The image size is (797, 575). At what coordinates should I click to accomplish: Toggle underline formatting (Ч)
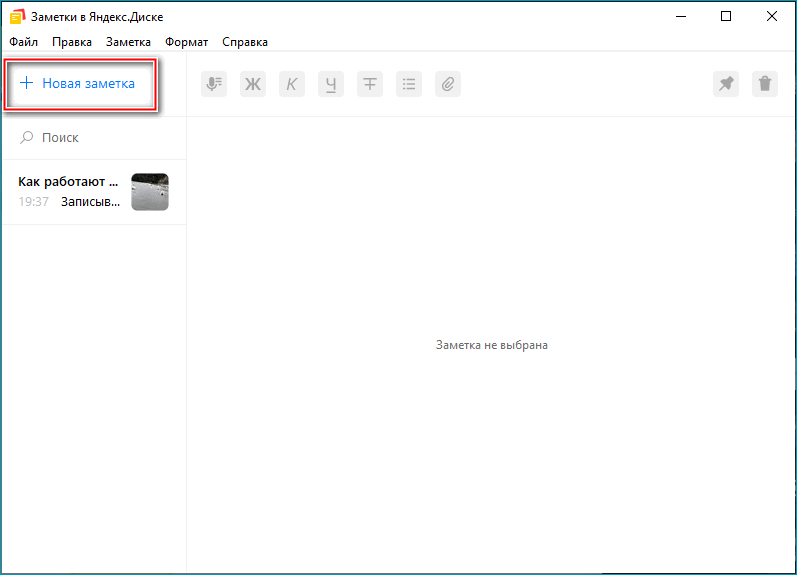[331, 84]
